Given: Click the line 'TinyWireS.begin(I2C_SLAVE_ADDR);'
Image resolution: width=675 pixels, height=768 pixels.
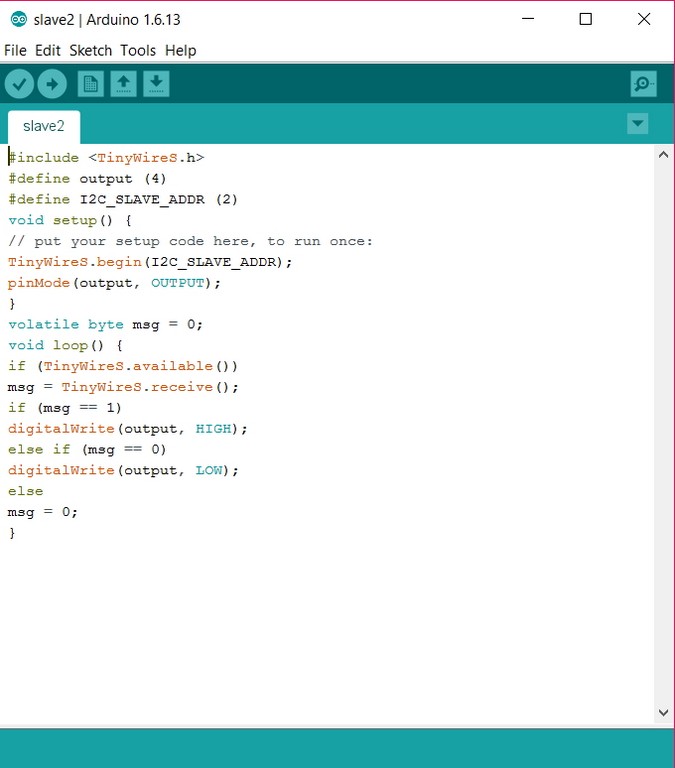Looking at the screenshot, I should click(x=150, y=262).
